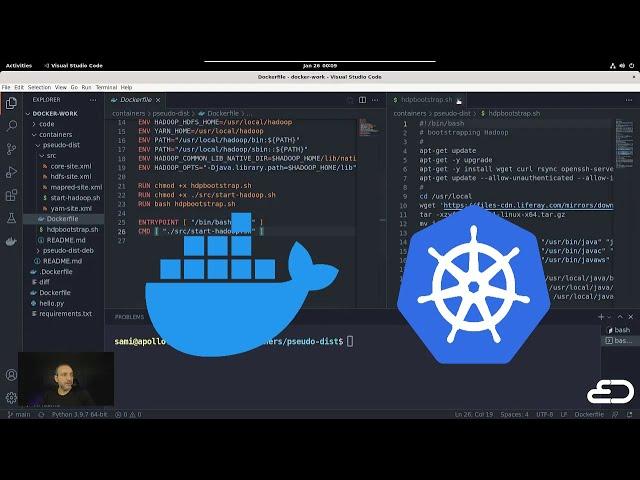Open more actions for left editor group
Viewport: 640px width, 480px height.
[375, 100]
